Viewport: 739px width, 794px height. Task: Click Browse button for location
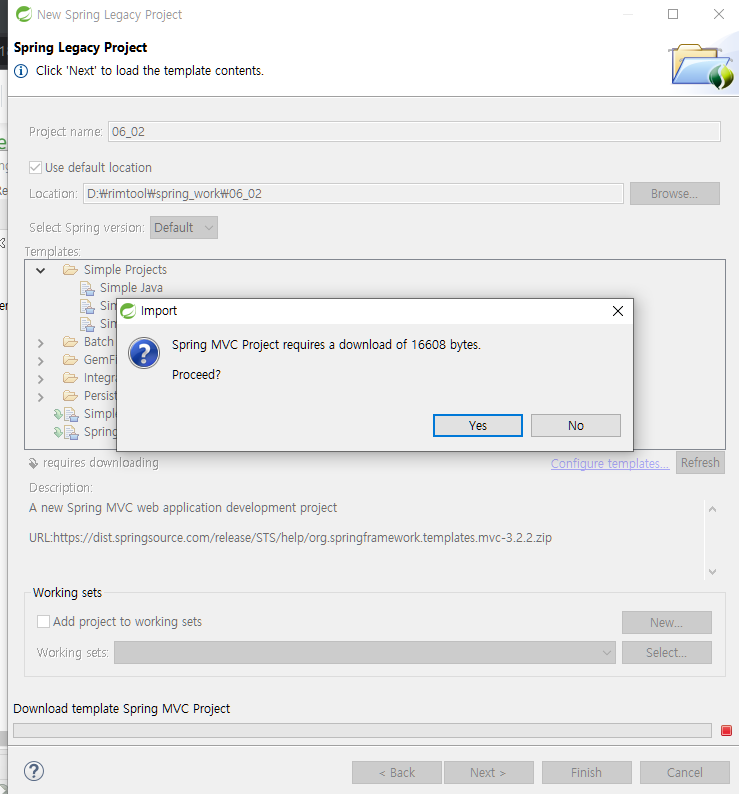(674, 193)
